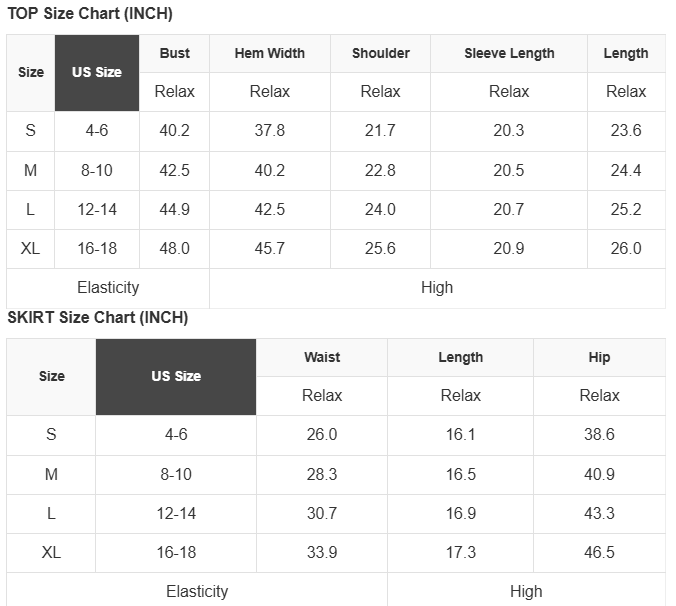Select the dark US Size header in skirt chart
The width and height of the screenshot is (676, 606).
176,376
